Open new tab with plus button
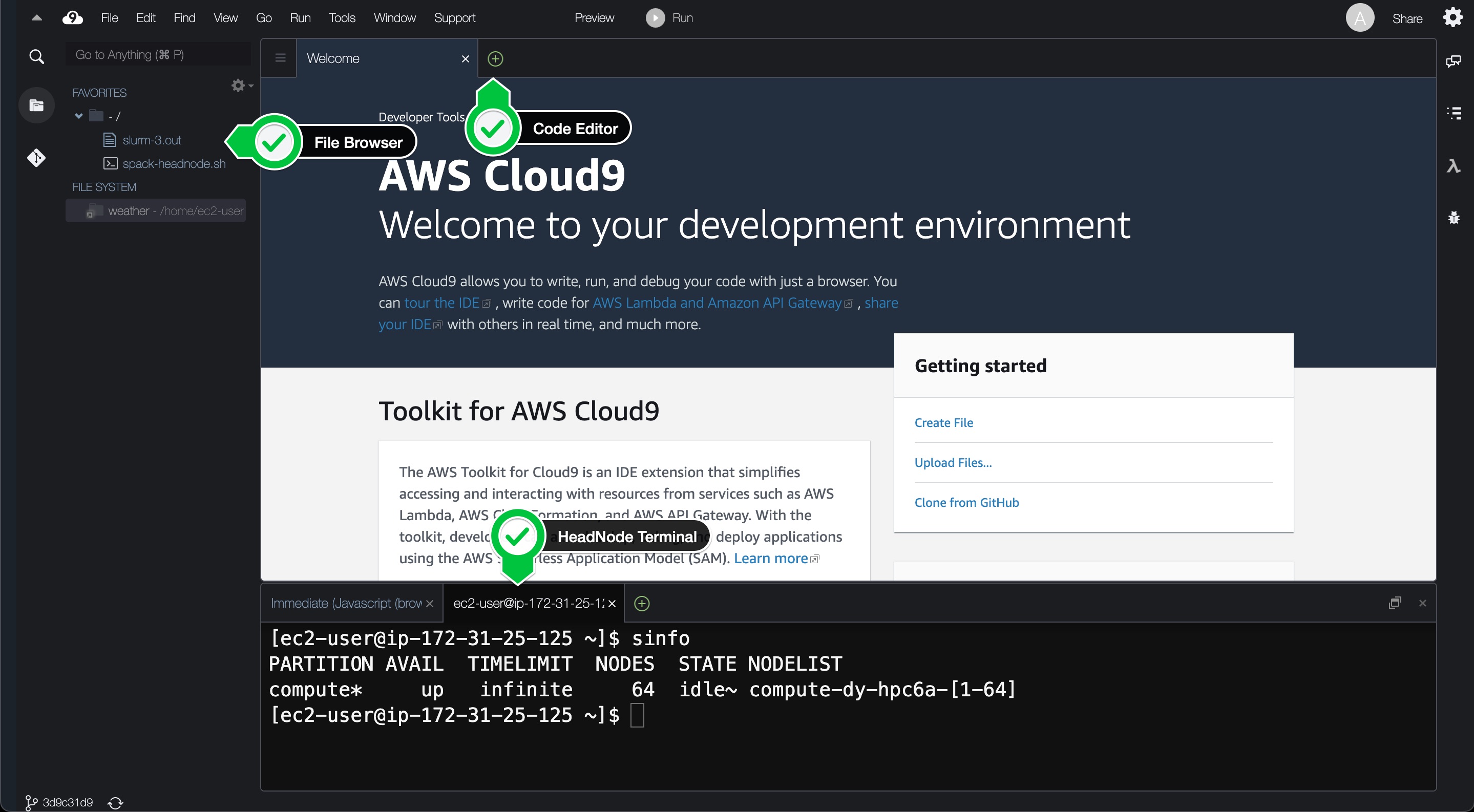1474x812 pixels. [x=495, y=58]
